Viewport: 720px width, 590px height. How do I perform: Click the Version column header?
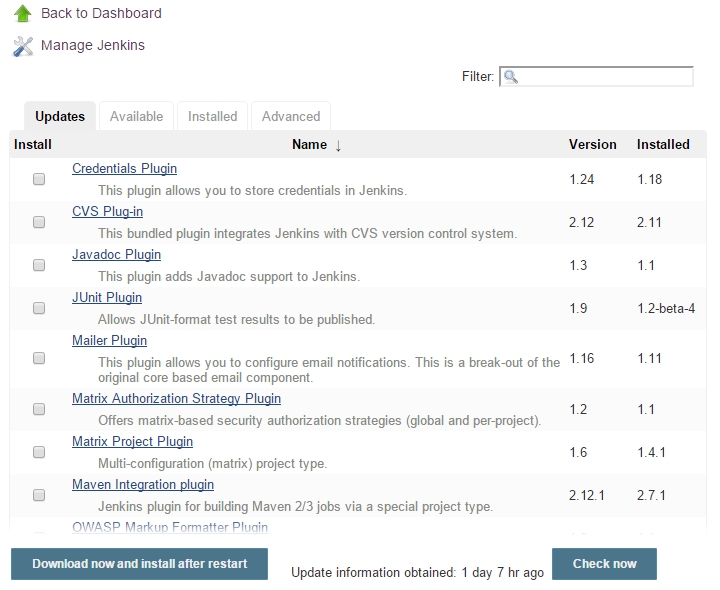tap(593, 145)
